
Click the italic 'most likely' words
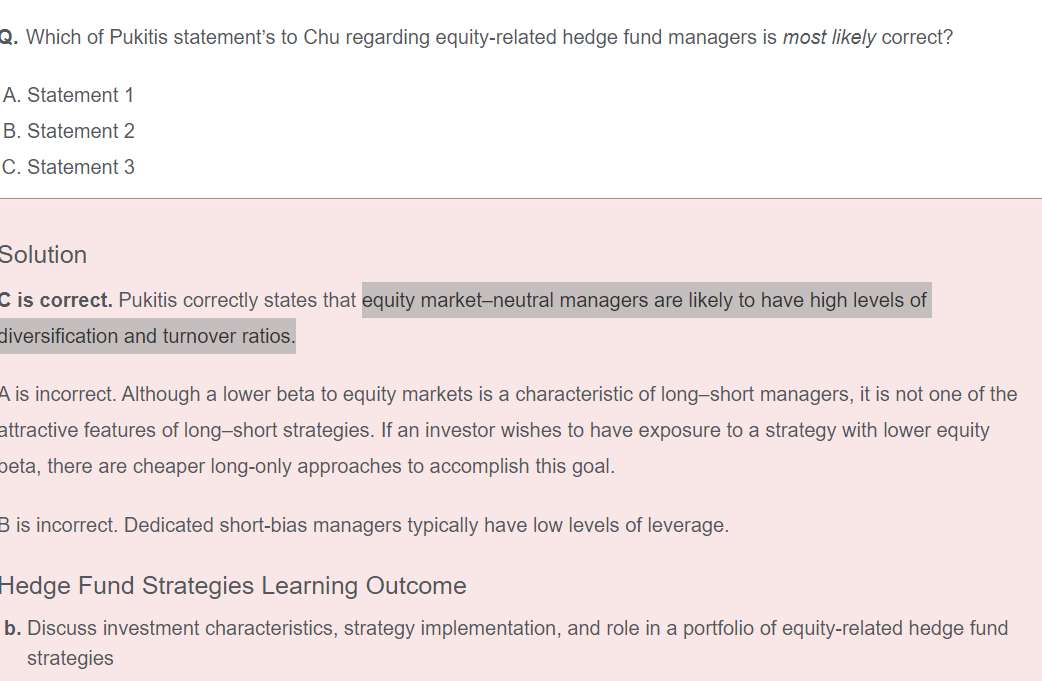coord(829,38)
